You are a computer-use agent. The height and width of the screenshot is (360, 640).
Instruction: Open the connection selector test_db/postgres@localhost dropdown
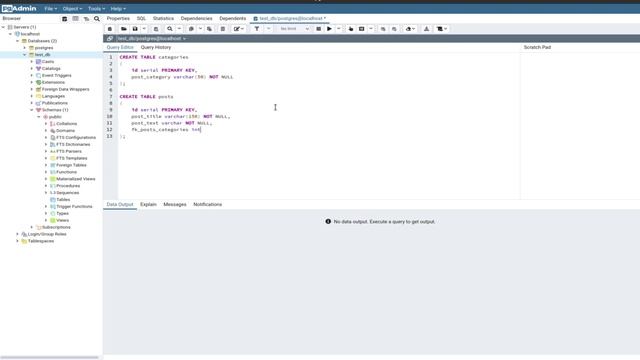point(152,38)
